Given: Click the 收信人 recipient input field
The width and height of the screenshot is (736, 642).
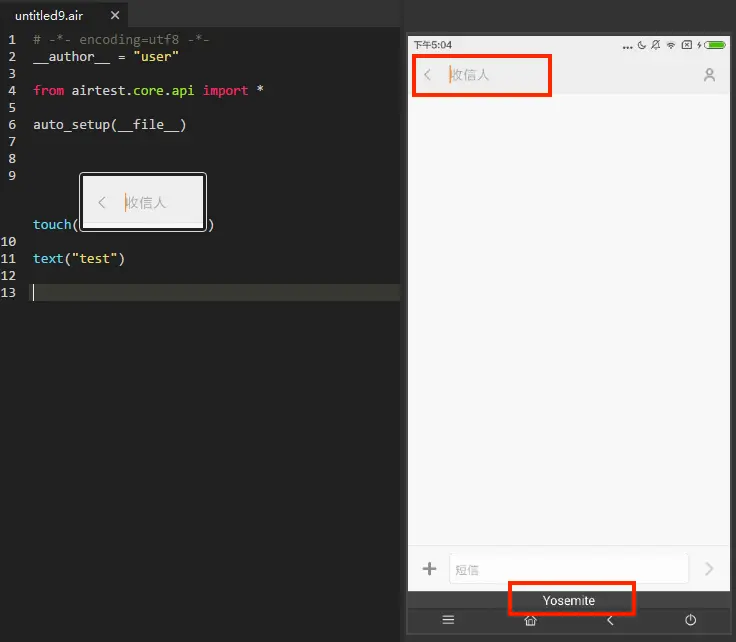Looking at the screenshot, I should point(498,75).
